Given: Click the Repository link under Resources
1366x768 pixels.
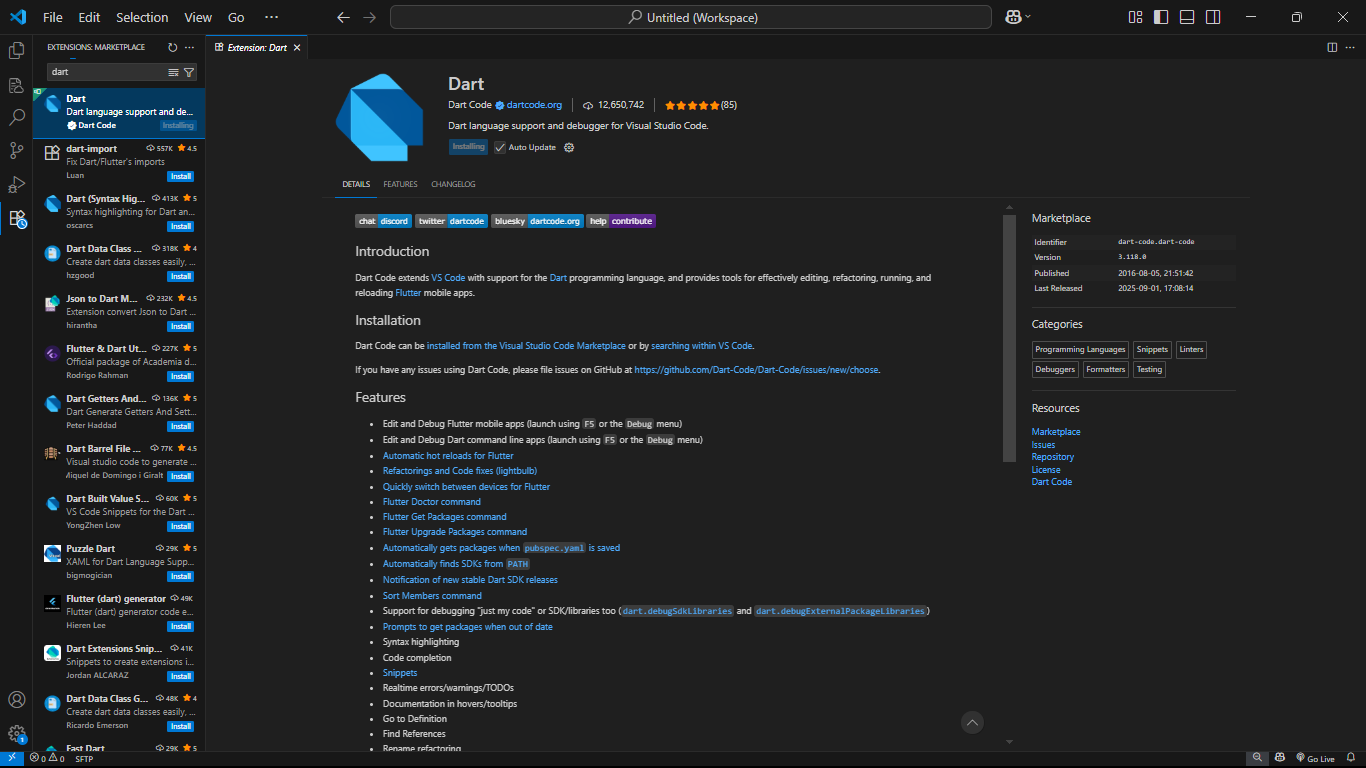Looking at the screenshot, I should pyautogui.click(x=1052, y=457).
